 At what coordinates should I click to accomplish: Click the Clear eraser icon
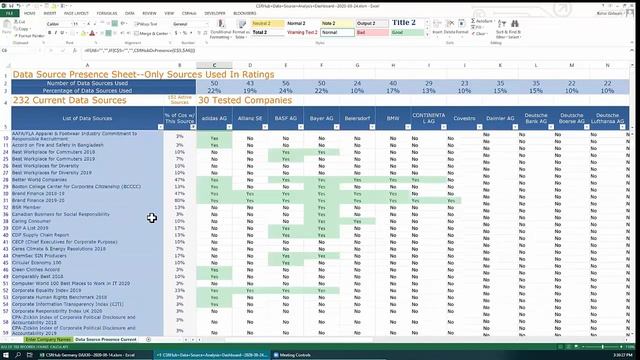point(473,34)
